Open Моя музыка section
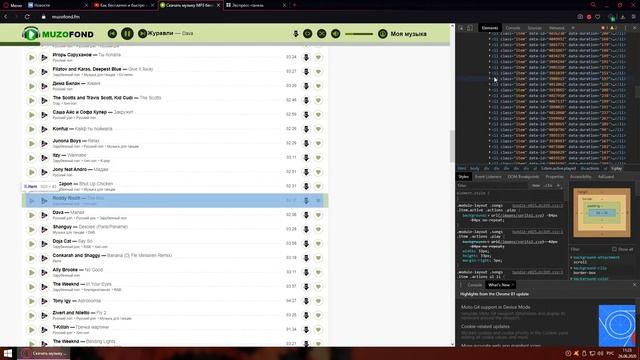 click(x=409, y=34)
